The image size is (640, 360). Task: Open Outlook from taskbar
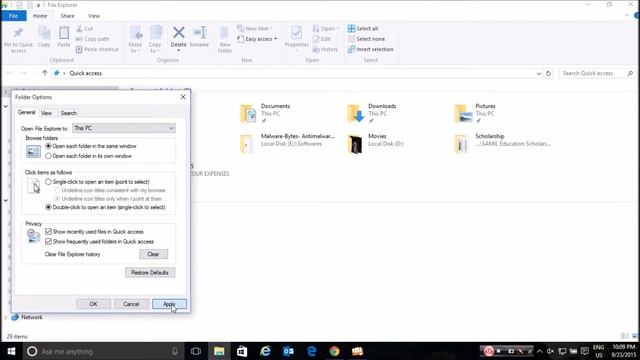288,351
